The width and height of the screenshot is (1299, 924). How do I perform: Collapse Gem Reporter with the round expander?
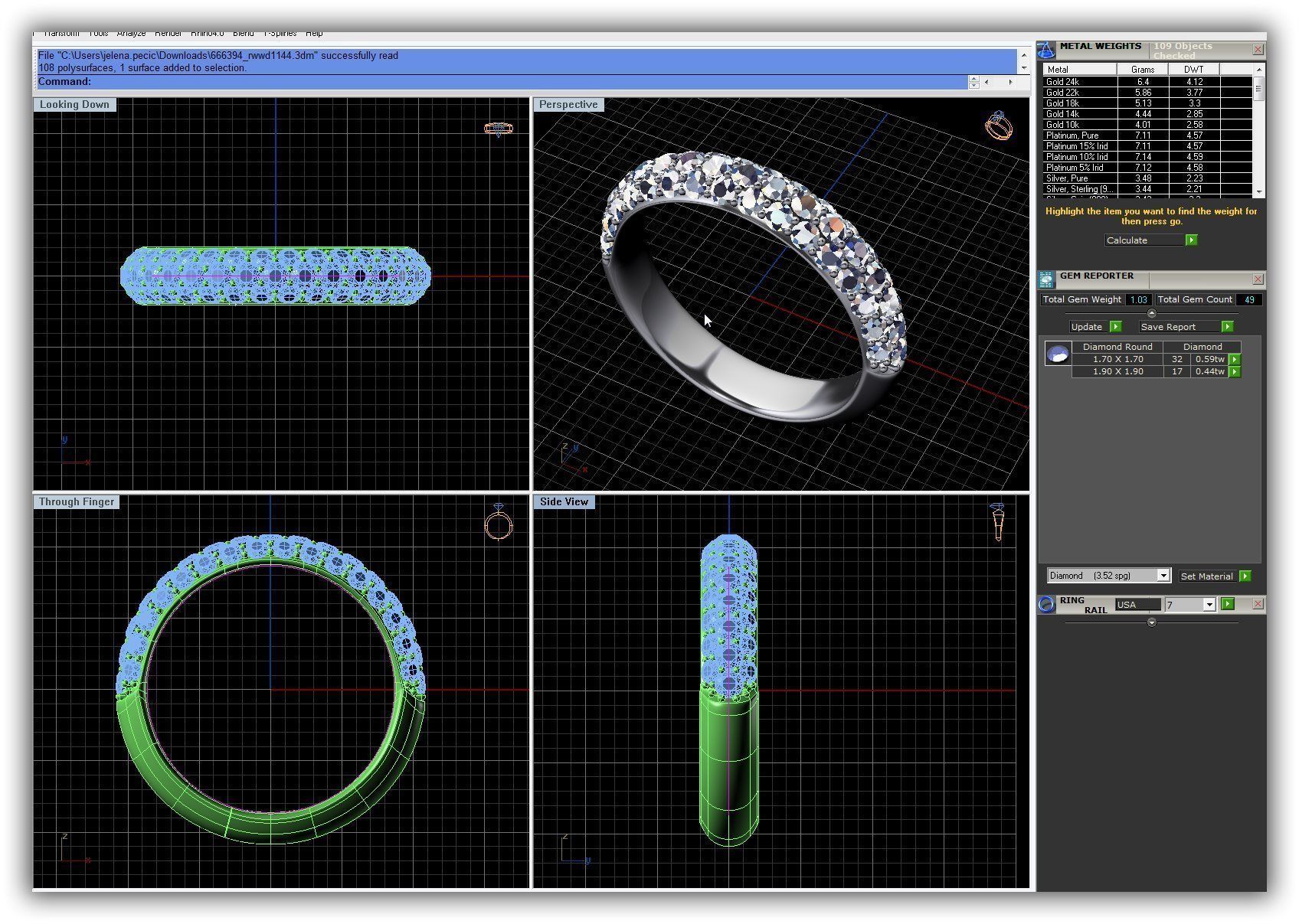(x=1151, y=314)
